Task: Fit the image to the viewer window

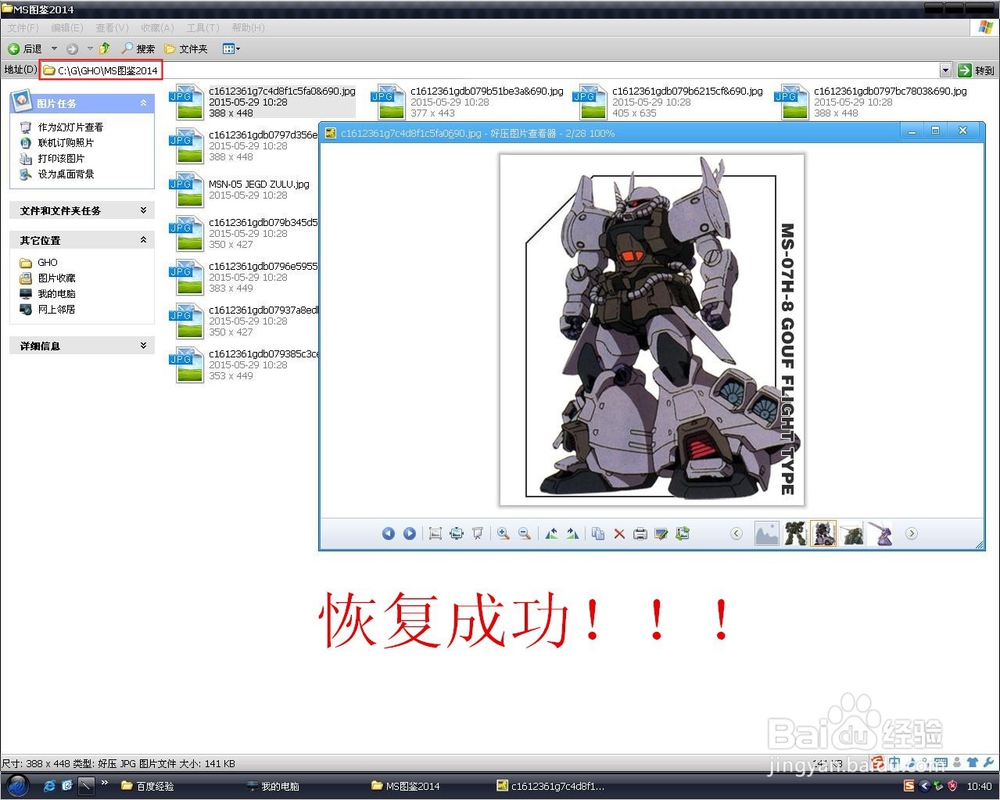Action: pyautogui.click(x=456, y=533)
